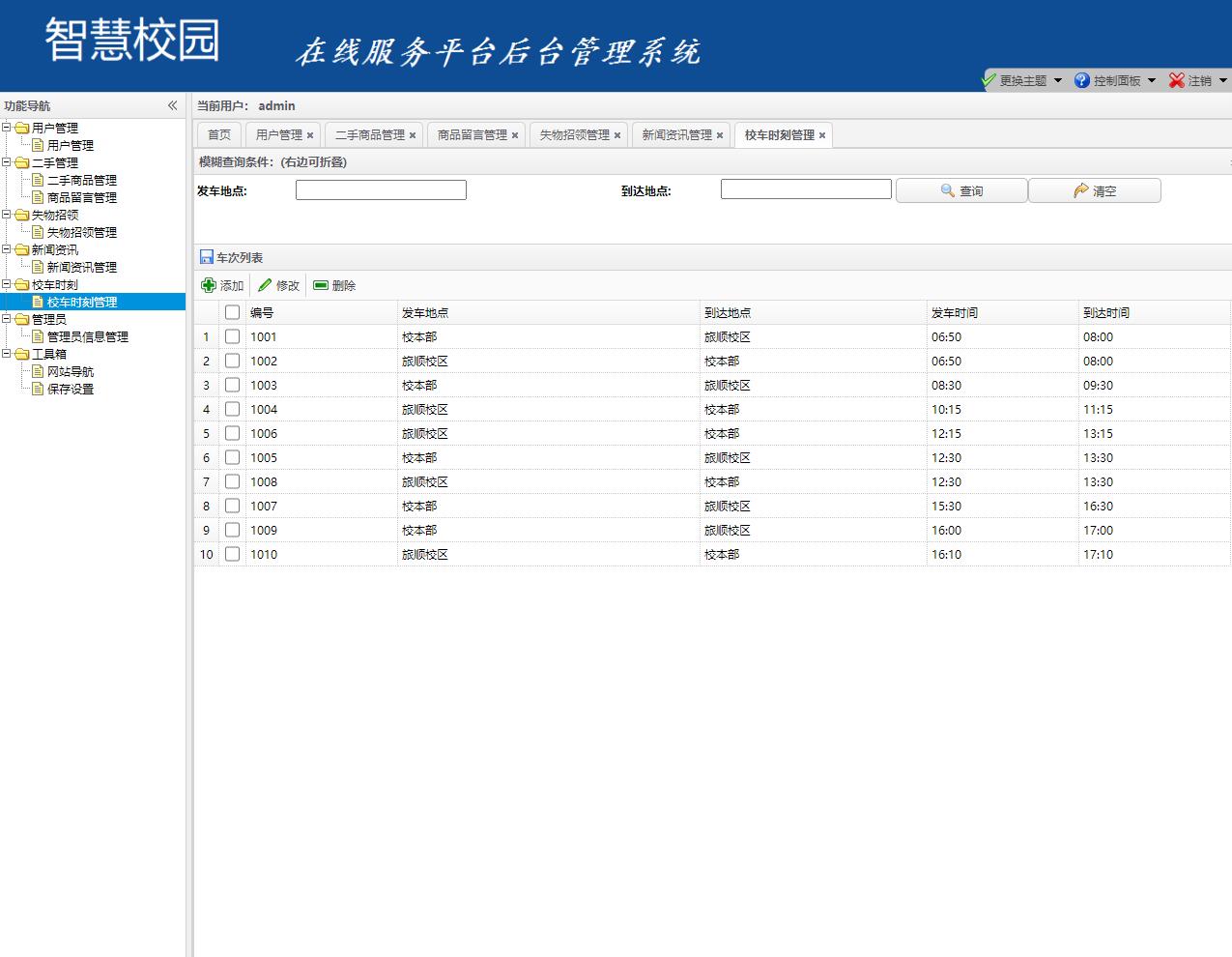Screen dimensions: 1232x957
Task: Switch to the 首页 tab
Action: point(217,134)
